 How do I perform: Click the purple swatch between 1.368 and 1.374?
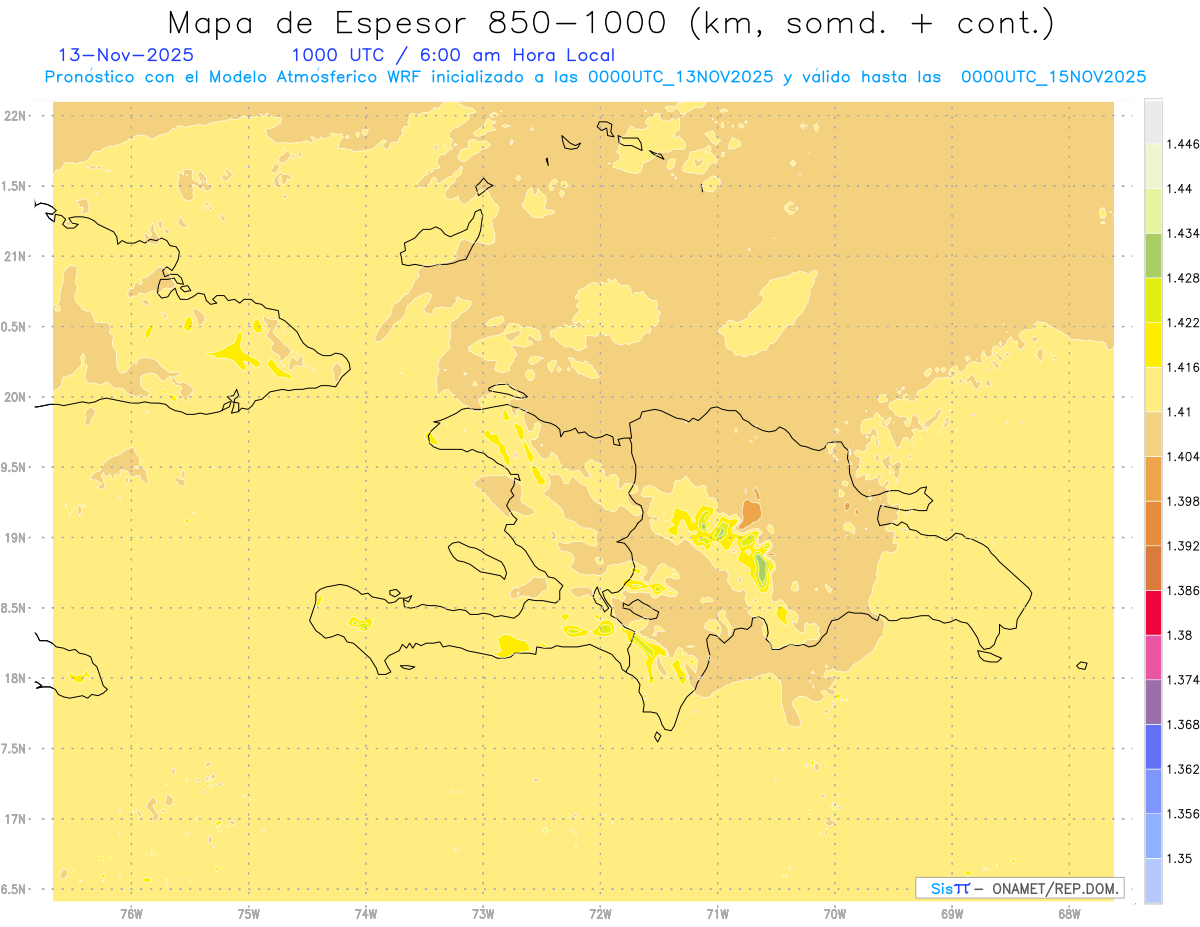(x=1153, y=702)
